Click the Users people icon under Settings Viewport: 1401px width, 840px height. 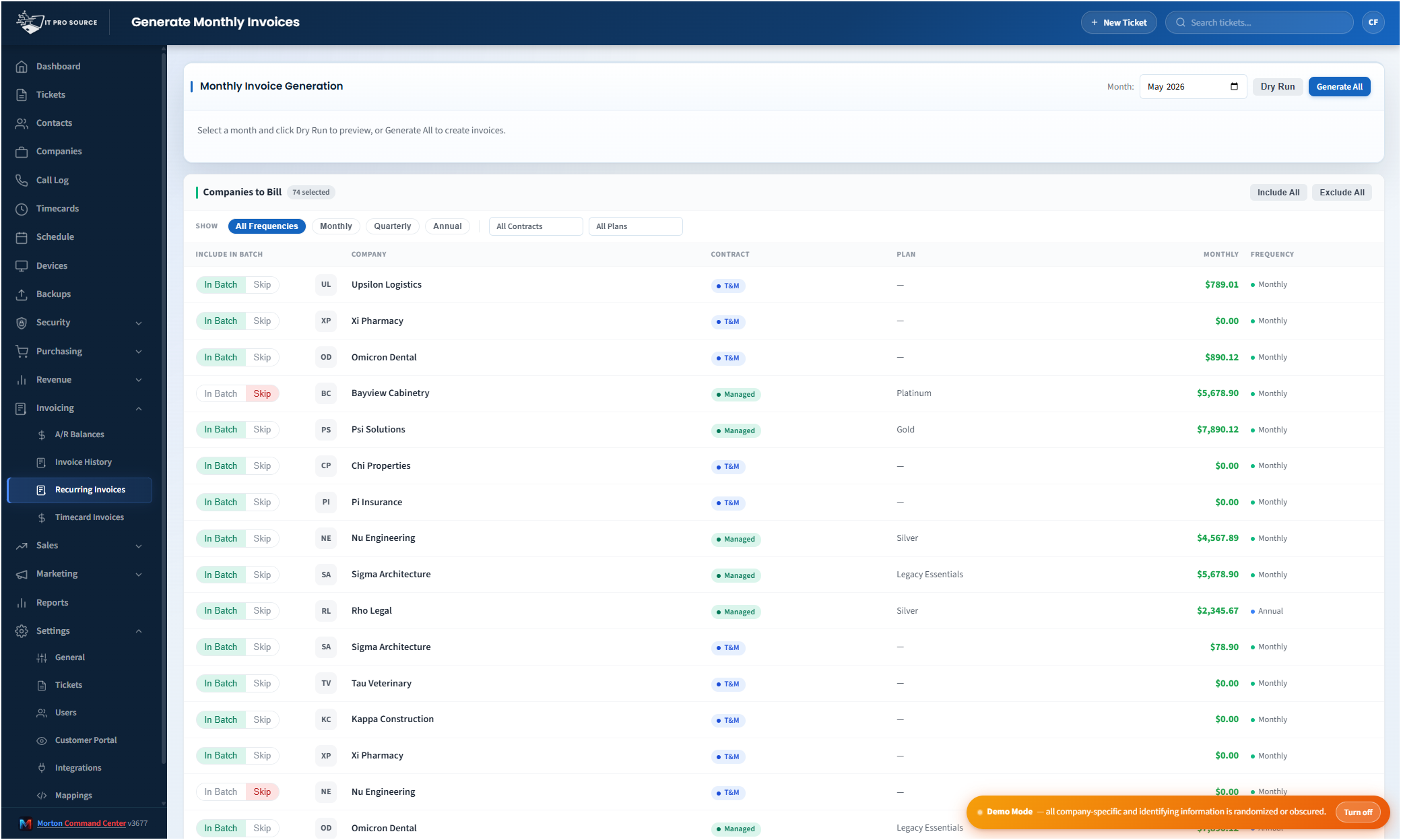(x=42, y=713)
